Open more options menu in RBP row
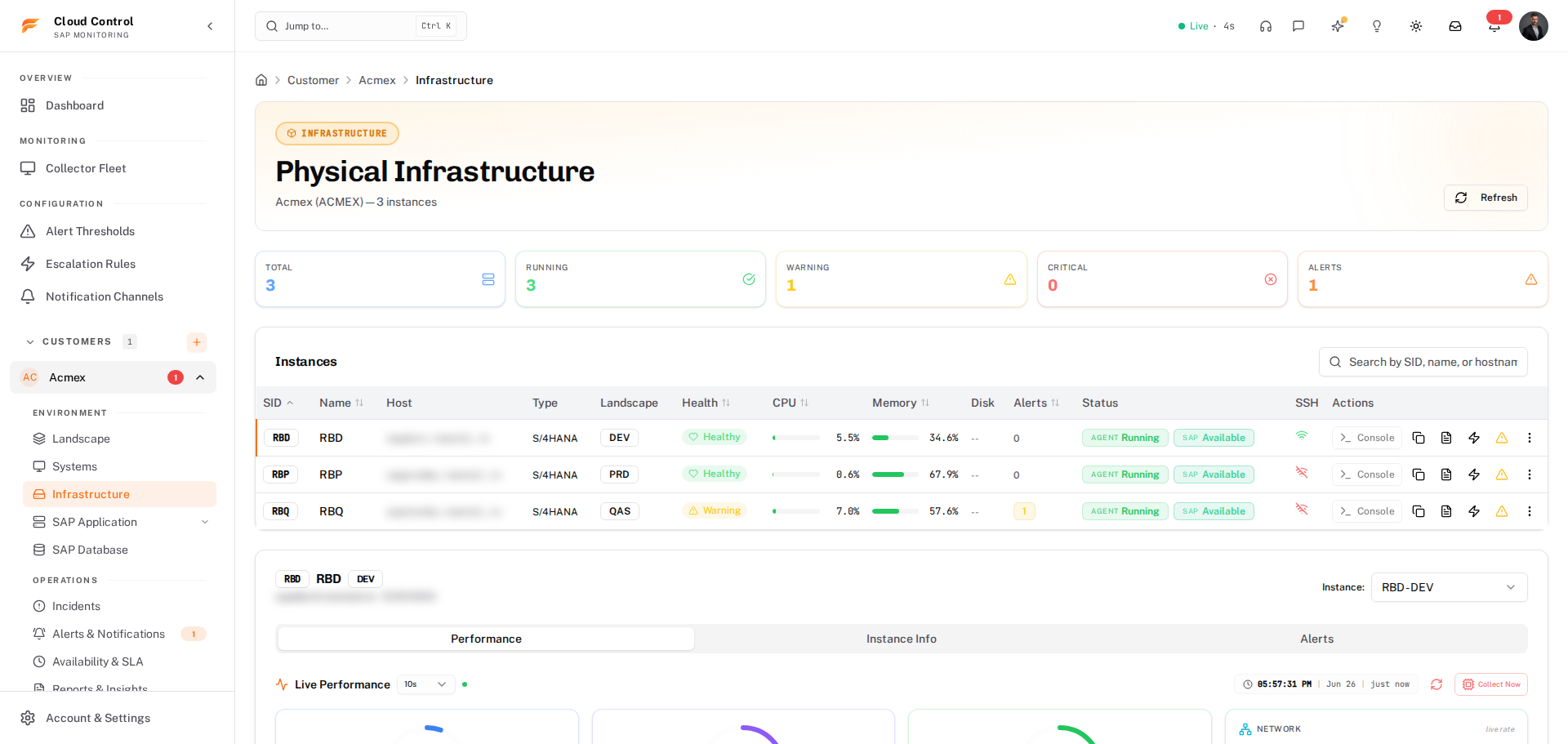Image resolution: width=1568 pixels, height=744 pixels. pos(1530,474)
